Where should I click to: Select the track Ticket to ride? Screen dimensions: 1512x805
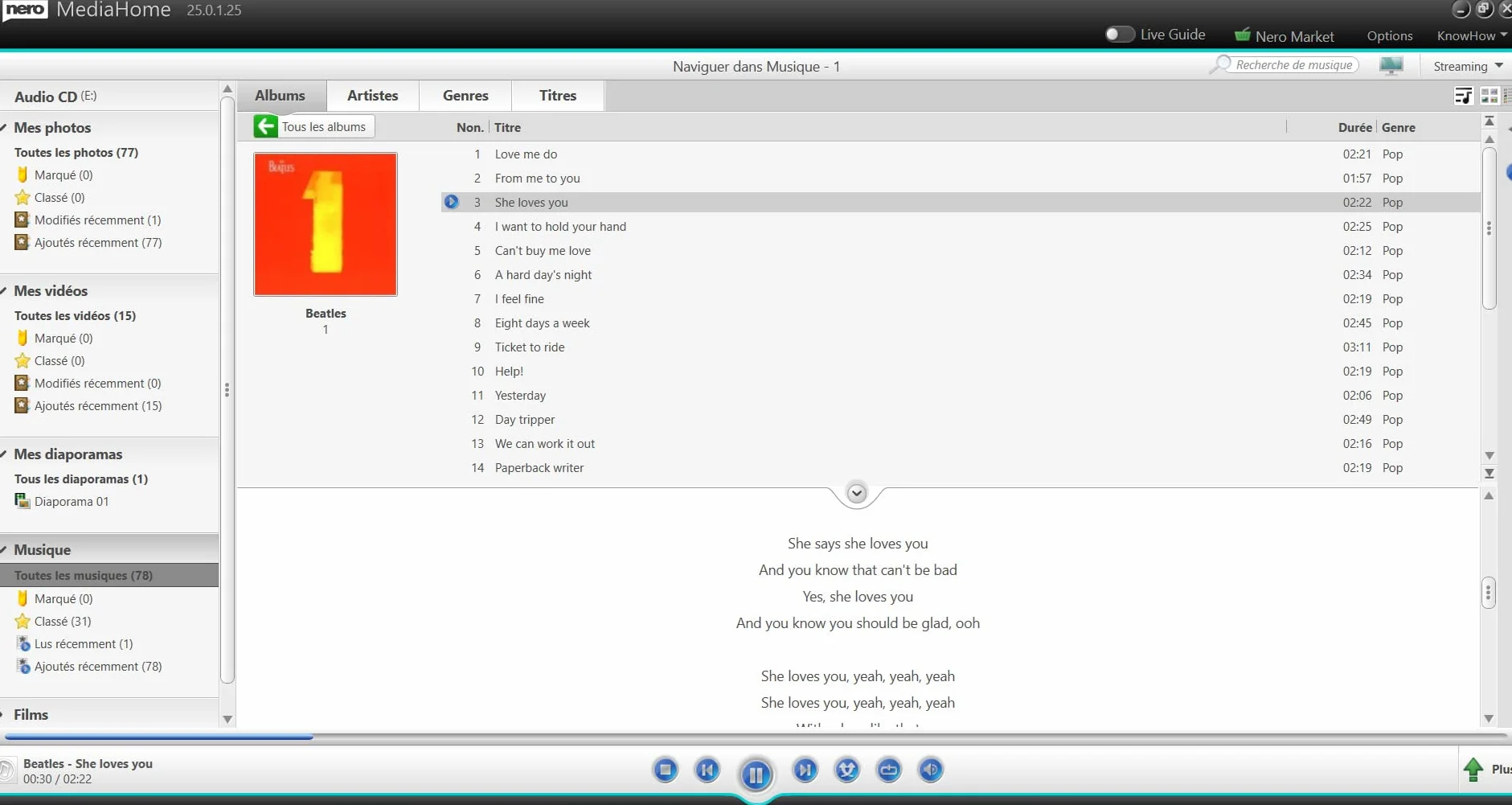[x=961, y=347]
